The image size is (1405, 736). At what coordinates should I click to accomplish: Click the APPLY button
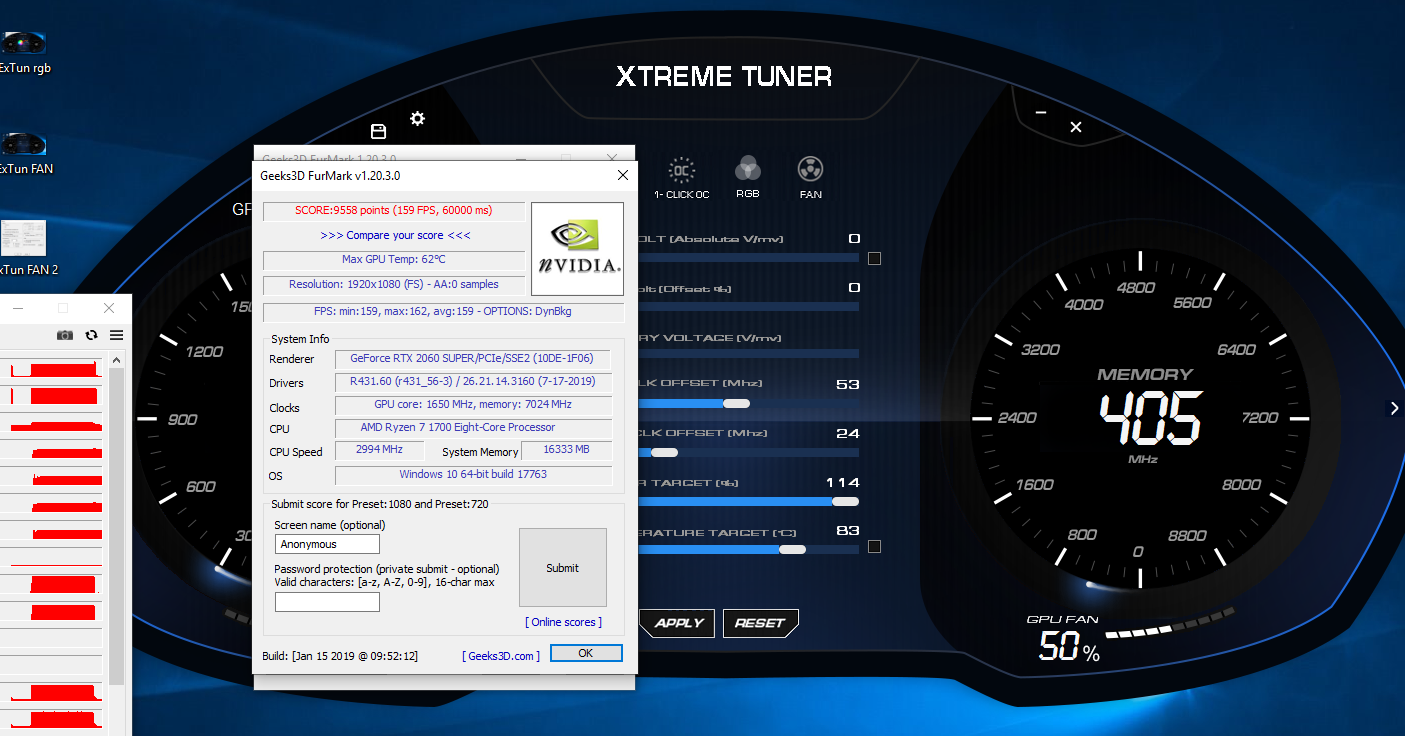point(679,623)
